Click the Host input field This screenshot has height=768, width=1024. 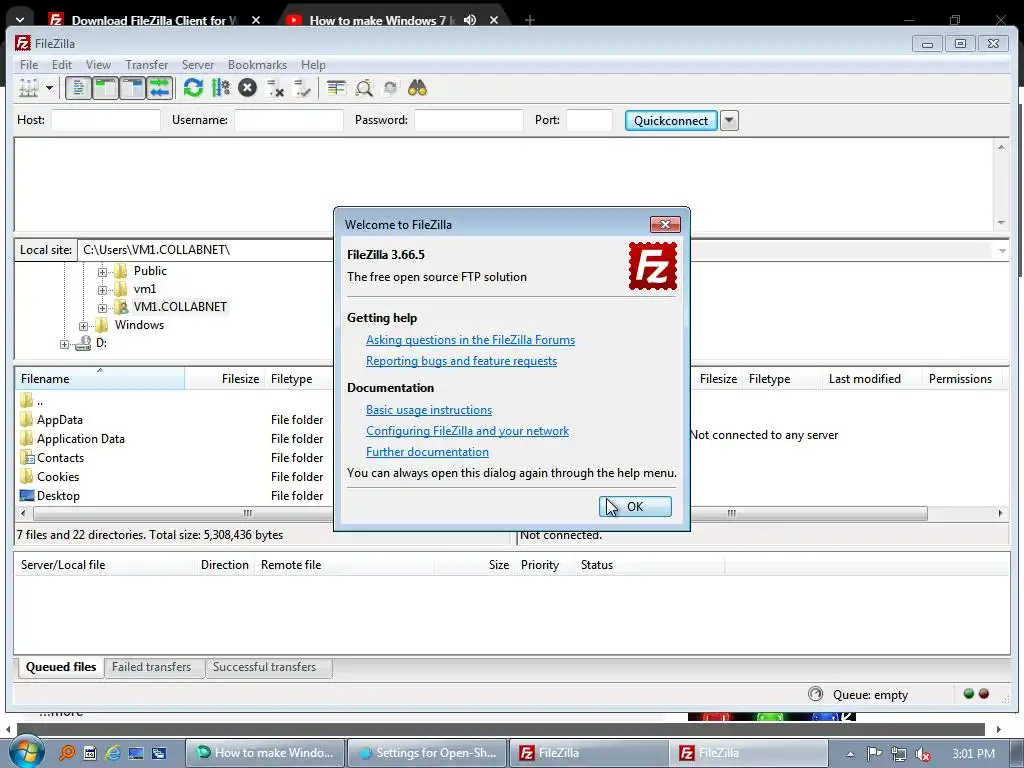point(106,120)
